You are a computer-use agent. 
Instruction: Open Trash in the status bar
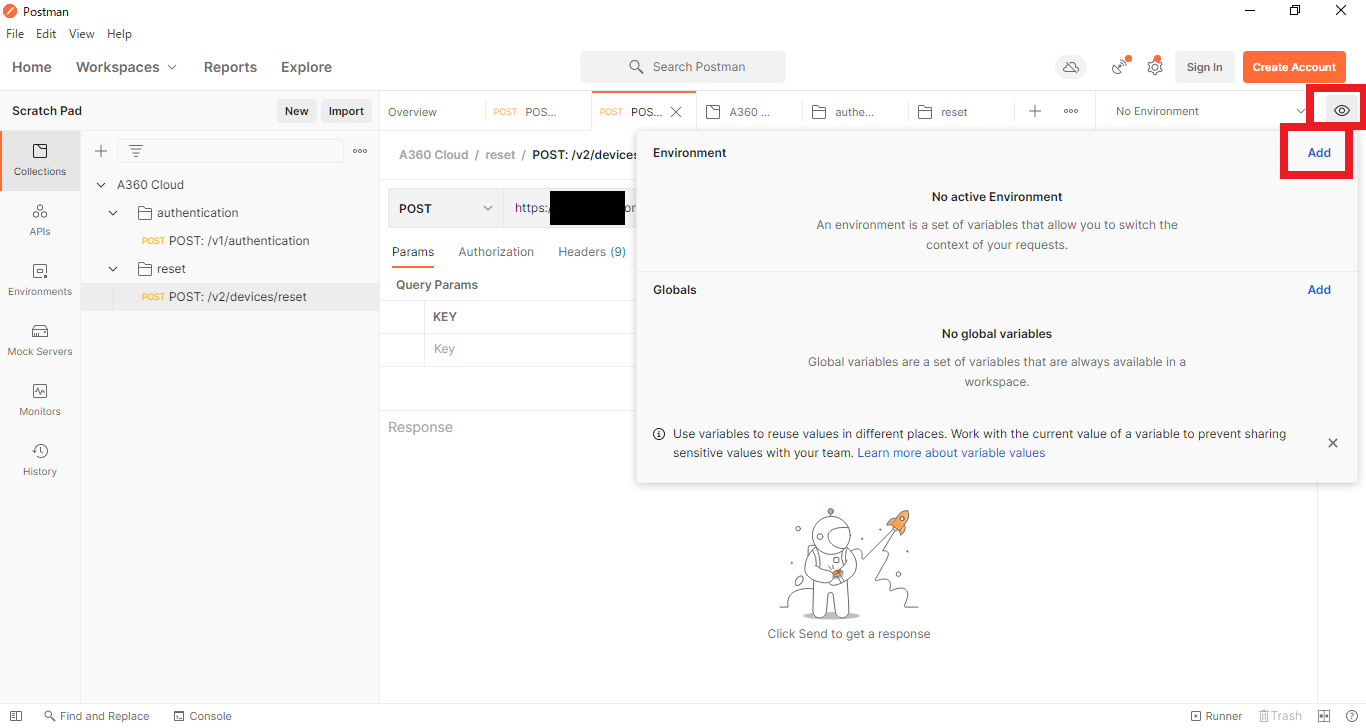click(1280, 716)
